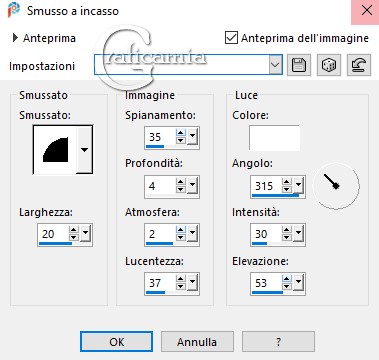Open help with the ? button
Viewport: 379px width, 360px height.
(x=278, y=342)
